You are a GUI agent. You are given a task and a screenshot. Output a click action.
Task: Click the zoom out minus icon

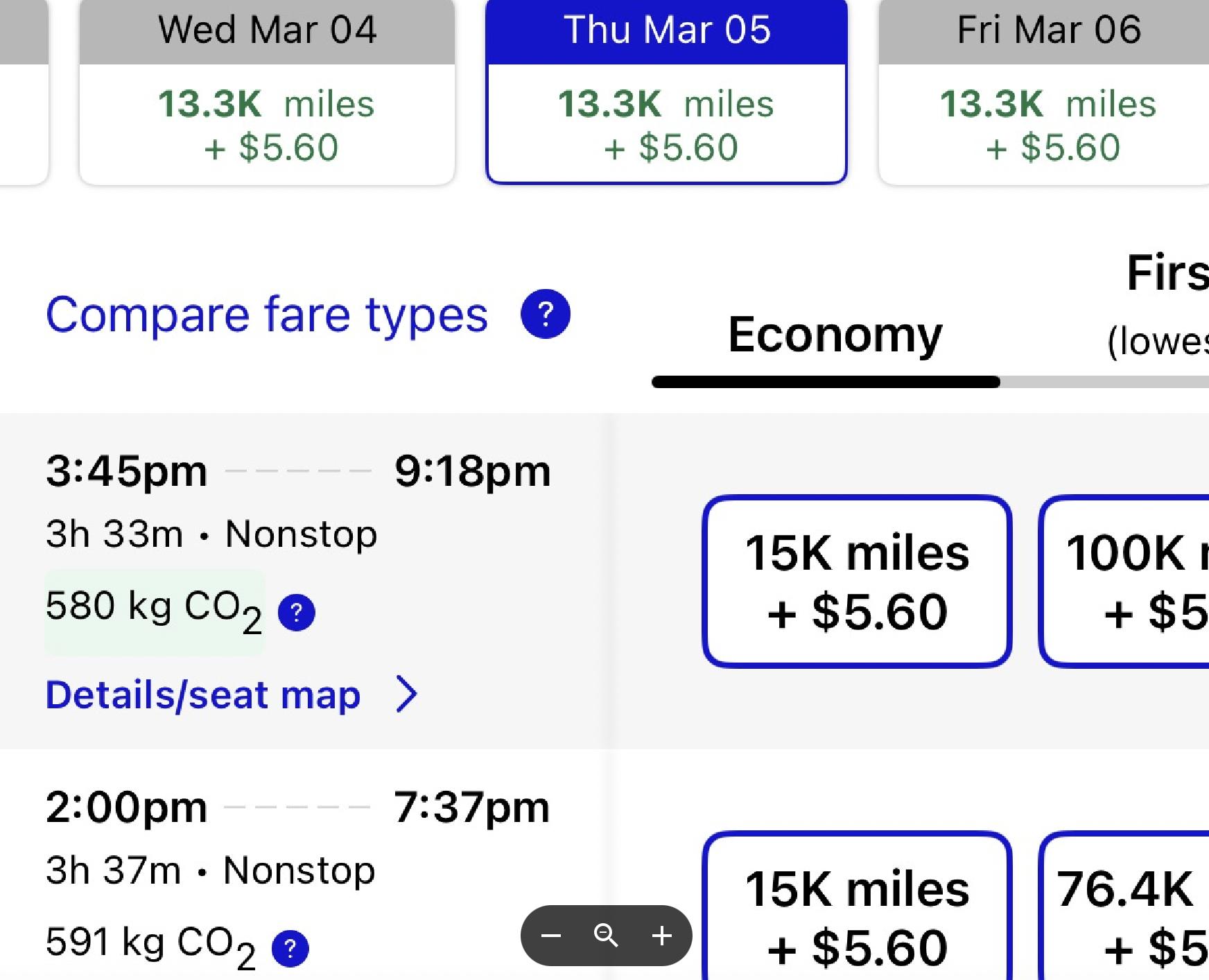551,936
